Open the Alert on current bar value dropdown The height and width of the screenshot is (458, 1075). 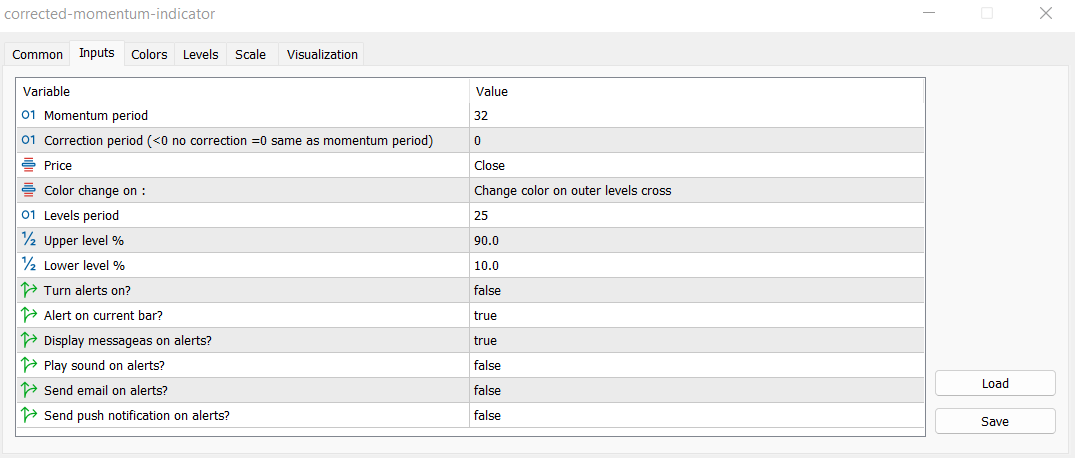[696, 316]
